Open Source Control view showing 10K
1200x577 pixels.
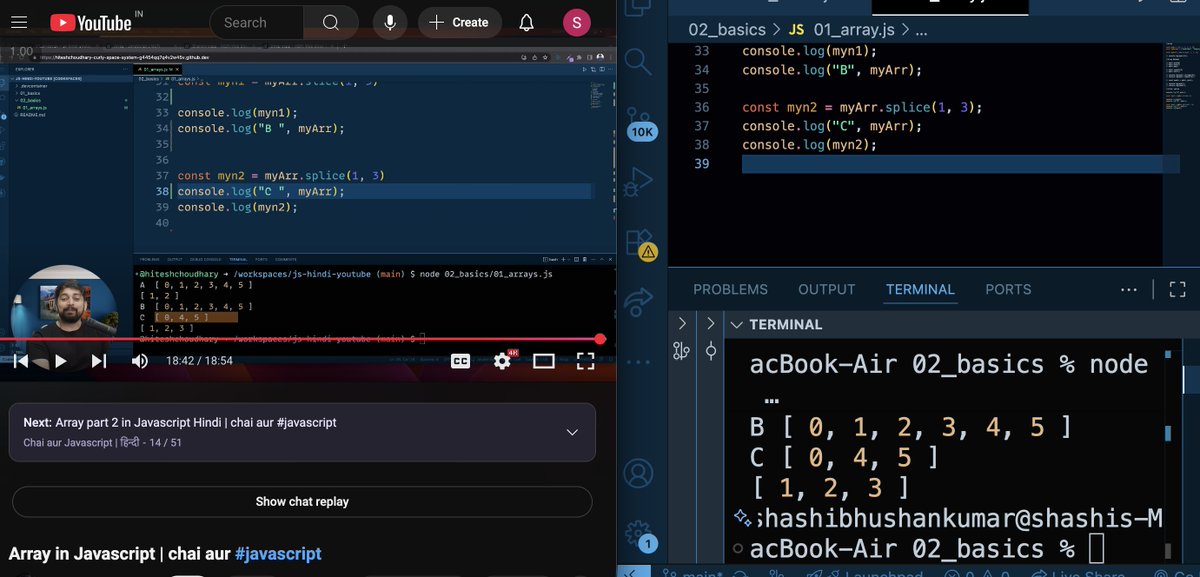pyautogui.click(x=640, y=124)
